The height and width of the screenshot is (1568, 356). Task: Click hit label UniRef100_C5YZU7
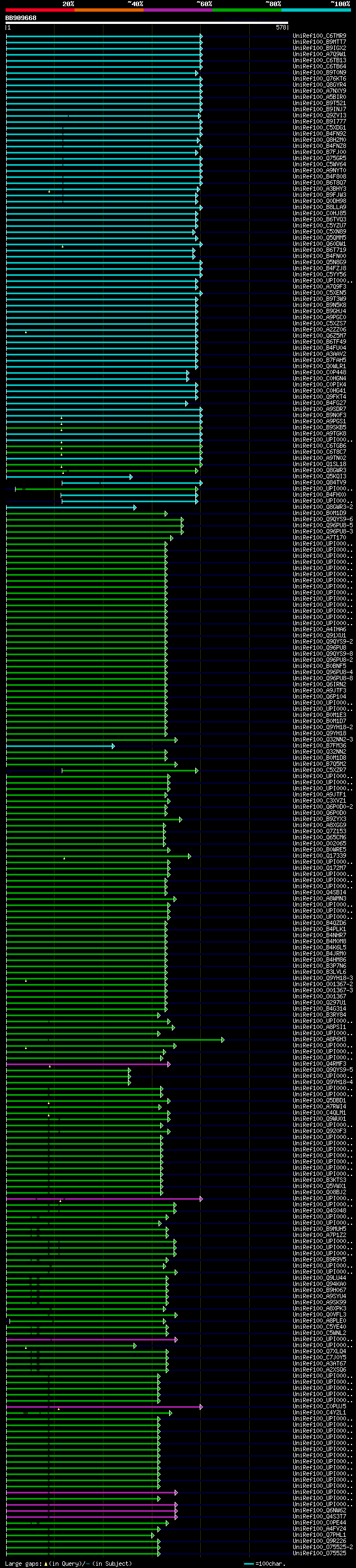[x=319, y=225]
